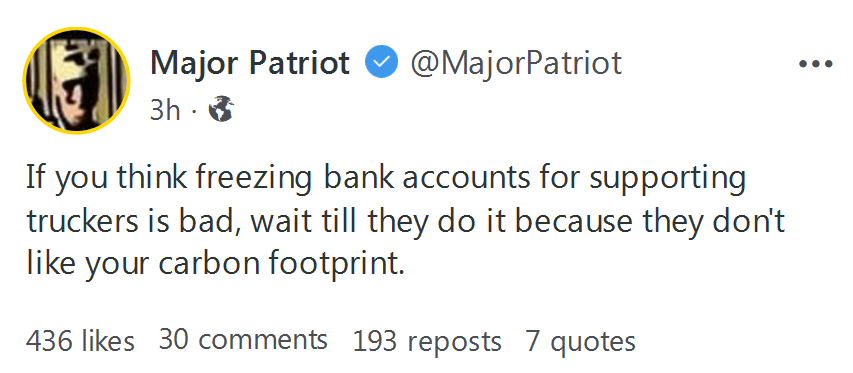This screenshot has height=373, width=853.
Task: Click the post line starting 'truckers is bad'
Action: (405, 222)
